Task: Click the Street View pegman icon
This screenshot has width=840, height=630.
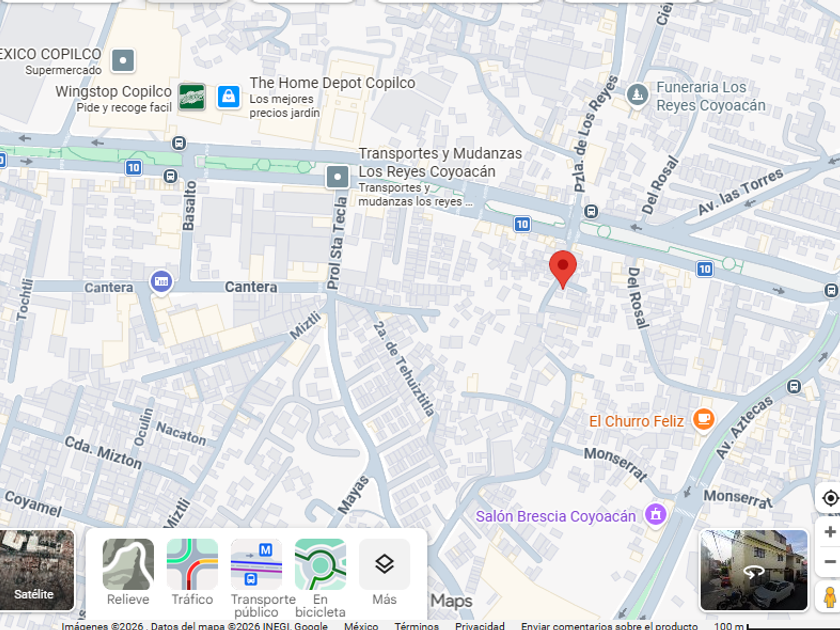Action: point(830,597)
